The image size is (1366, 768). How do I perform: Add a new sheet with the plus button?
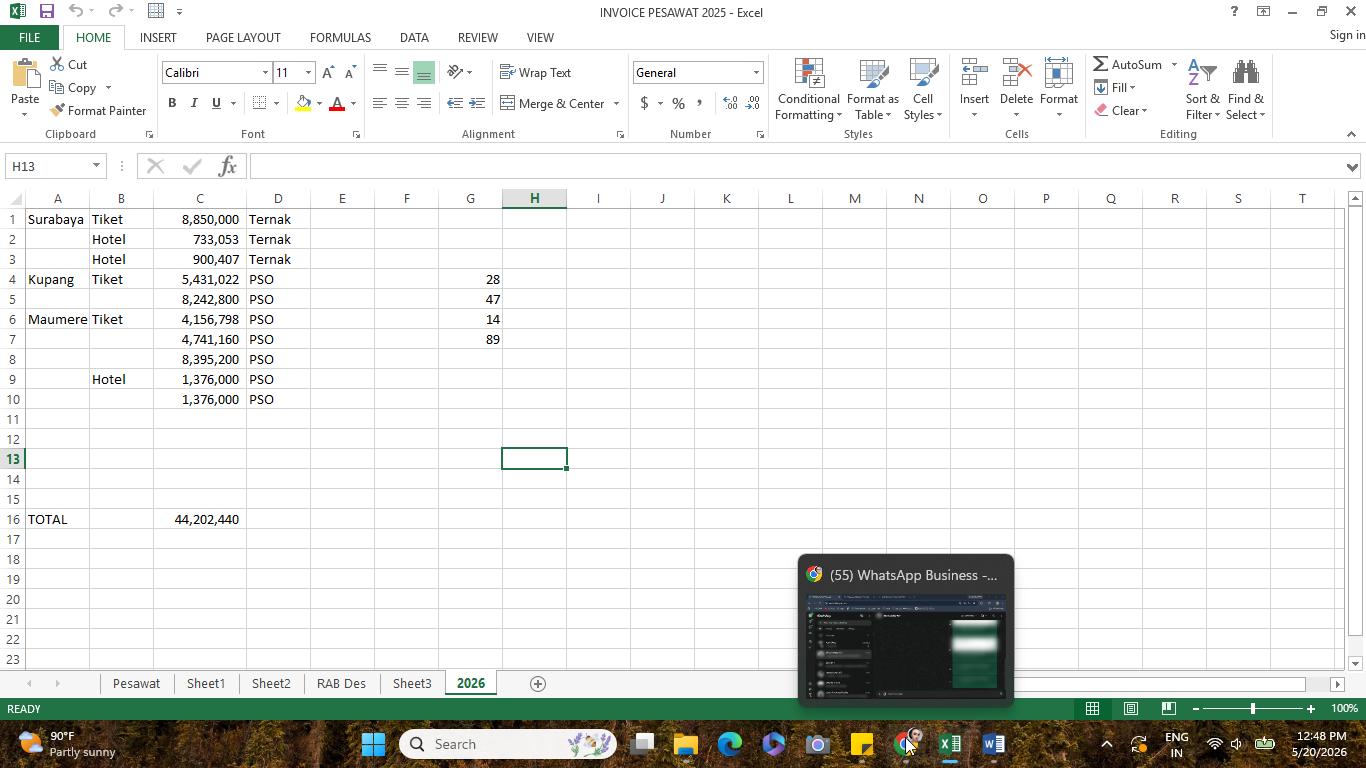tap(537, 683)
